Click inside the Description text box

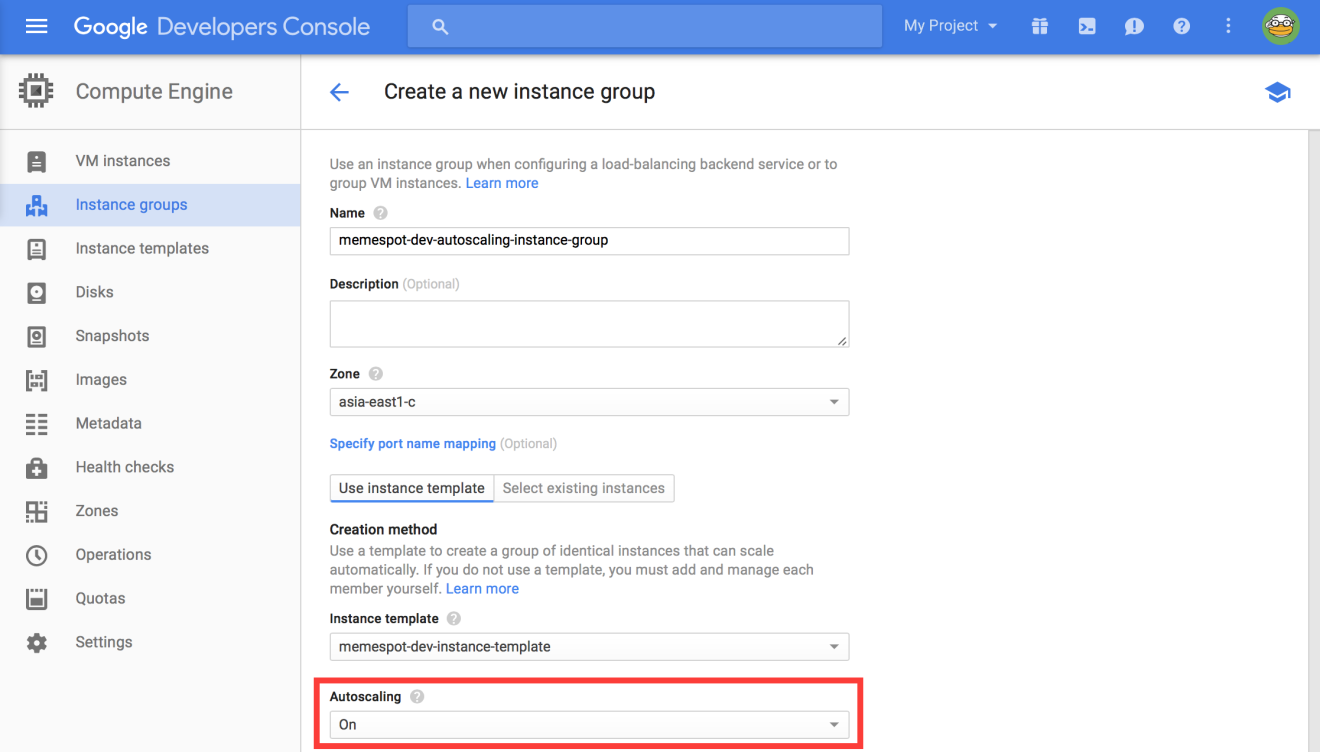pos(589,322)
